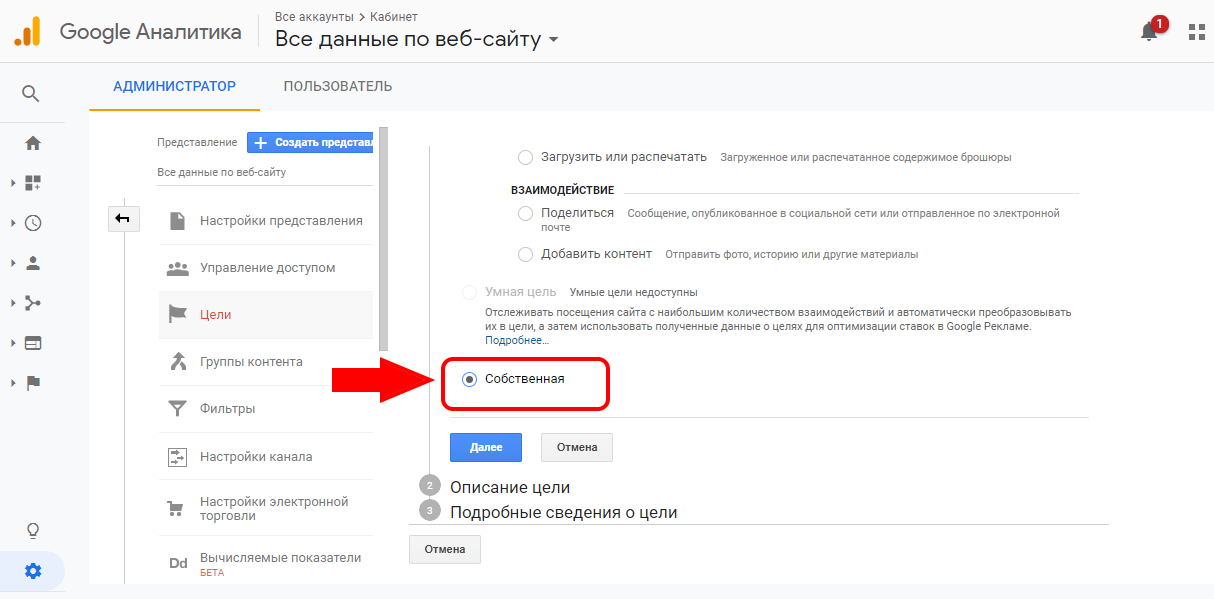Click the view column vertical scrollbar
This screenshot has width=1214, height=599.
tap(383, 238)
